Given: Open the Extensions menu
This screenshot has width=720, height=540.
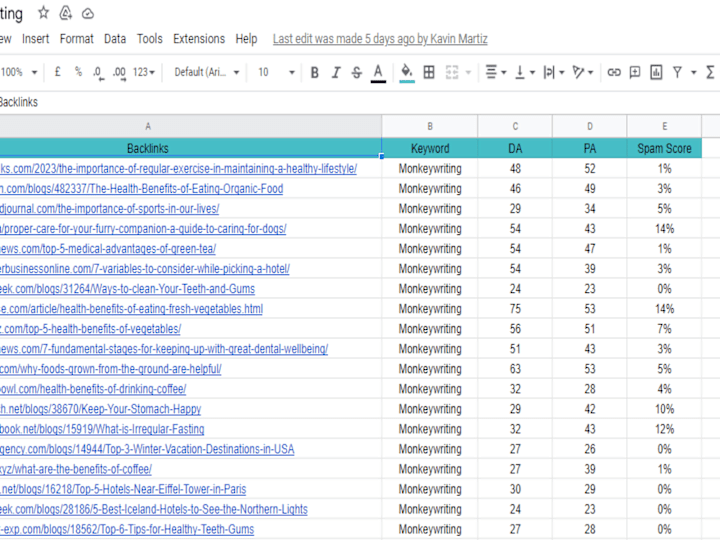Looking at the screenshot, I should [199, 39].
